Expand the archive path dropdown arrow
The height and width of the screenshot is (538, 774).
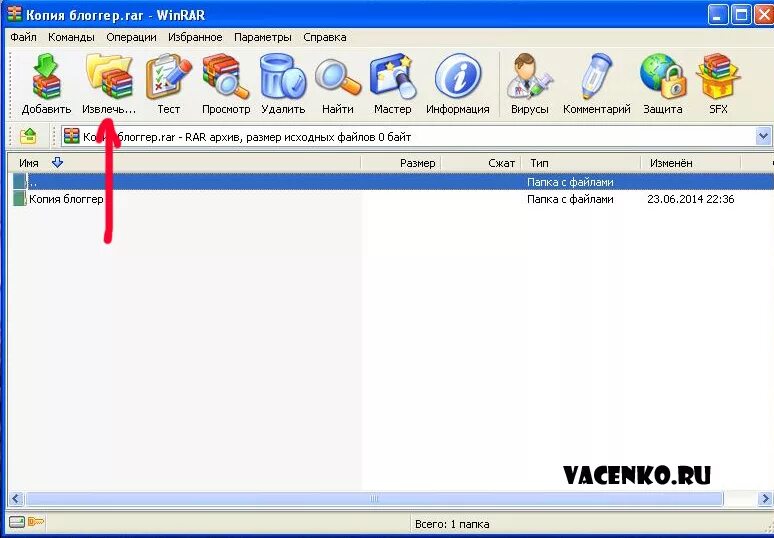click(763, 136)
